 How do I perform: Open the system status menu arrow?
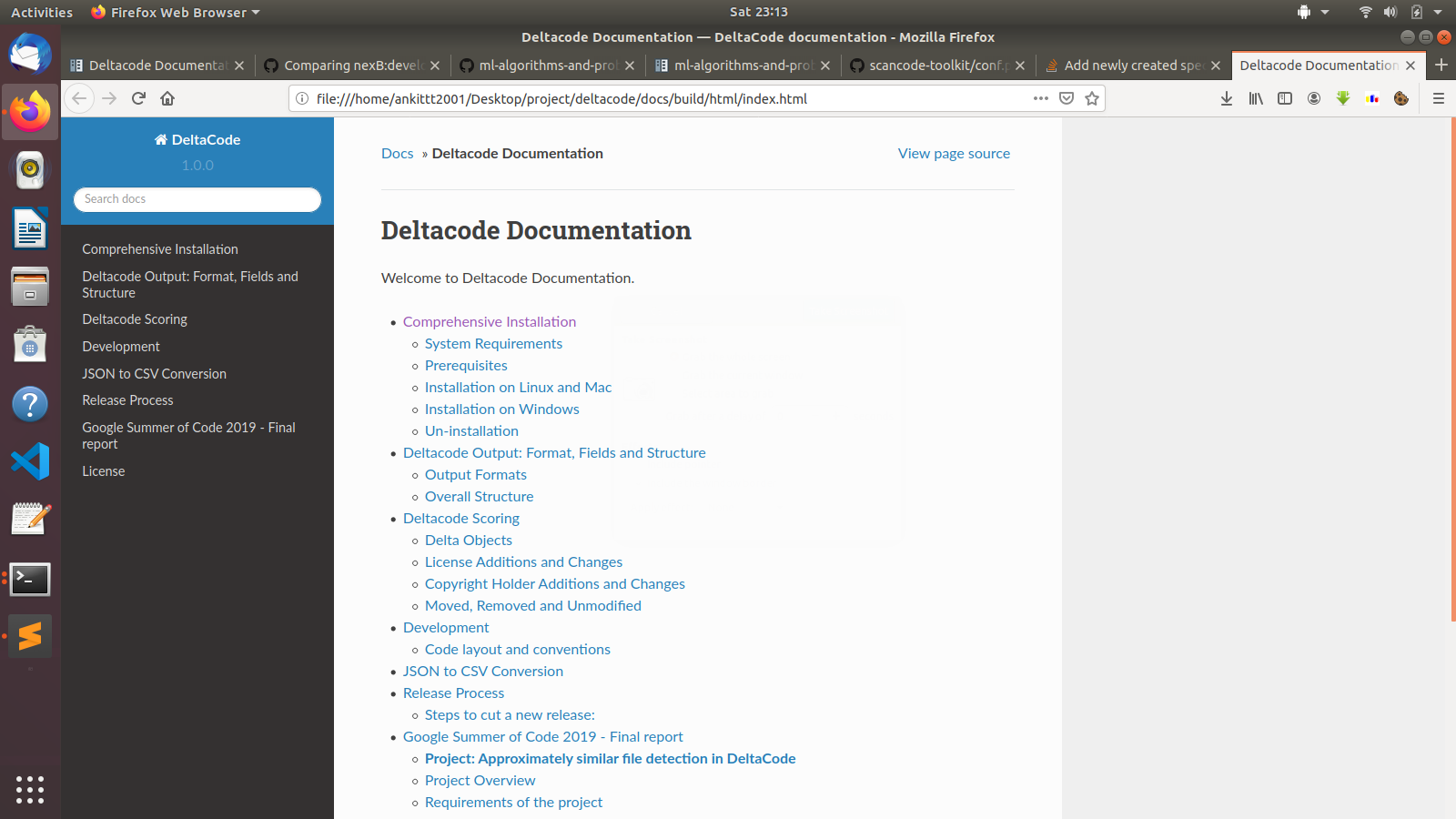1438,12
